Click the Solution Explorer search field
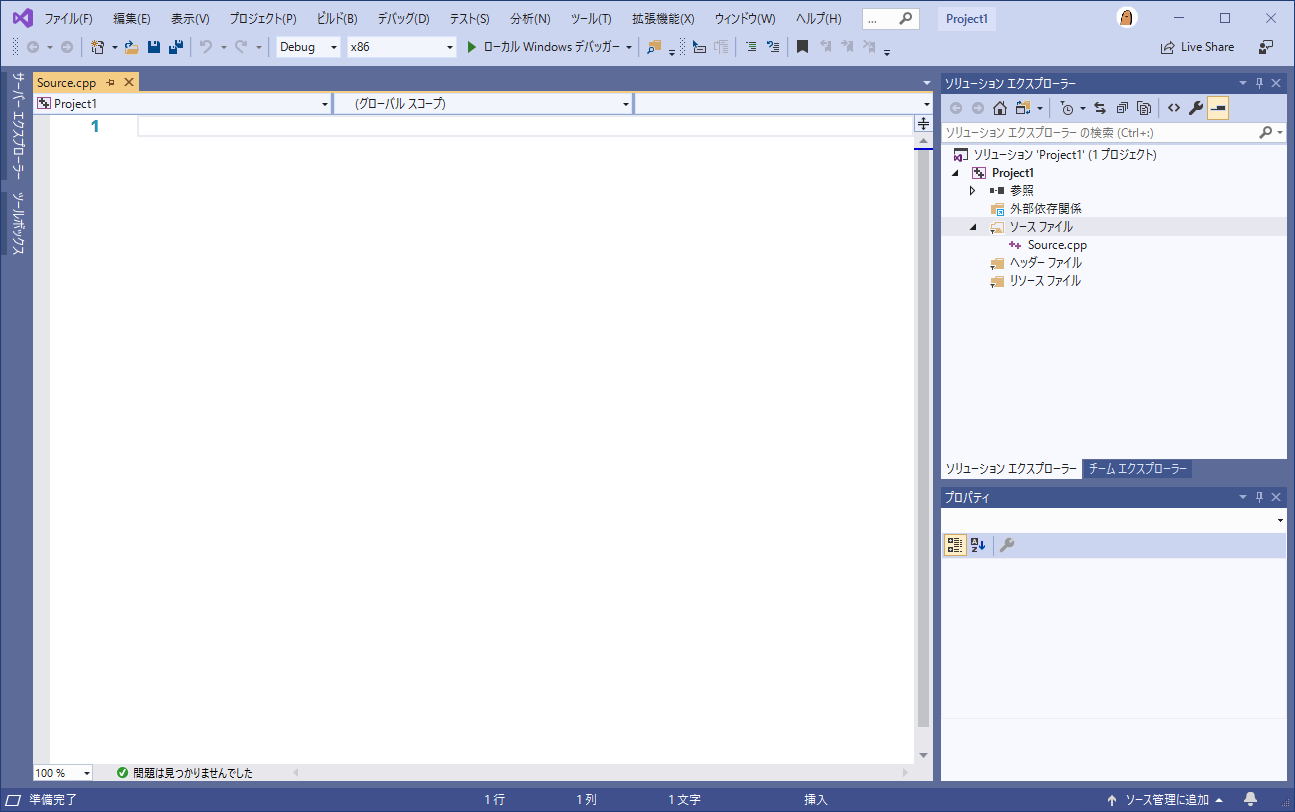This screenshot has width=1295, height=812. tap(1100, 132)
